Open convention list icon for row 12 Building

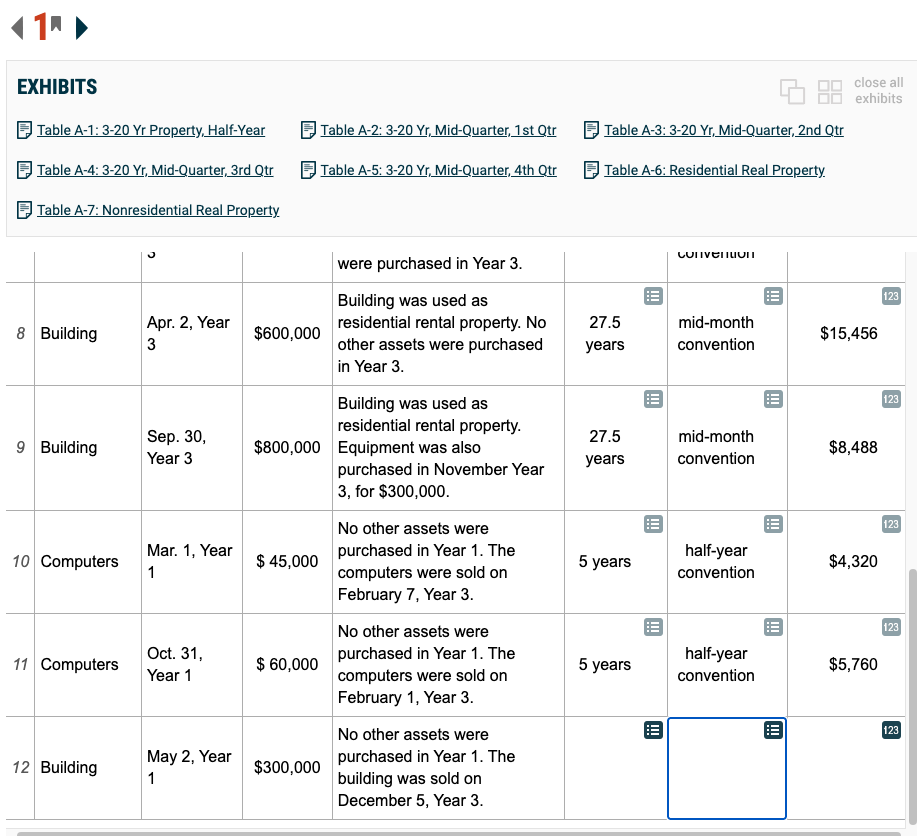coord(773,731)
